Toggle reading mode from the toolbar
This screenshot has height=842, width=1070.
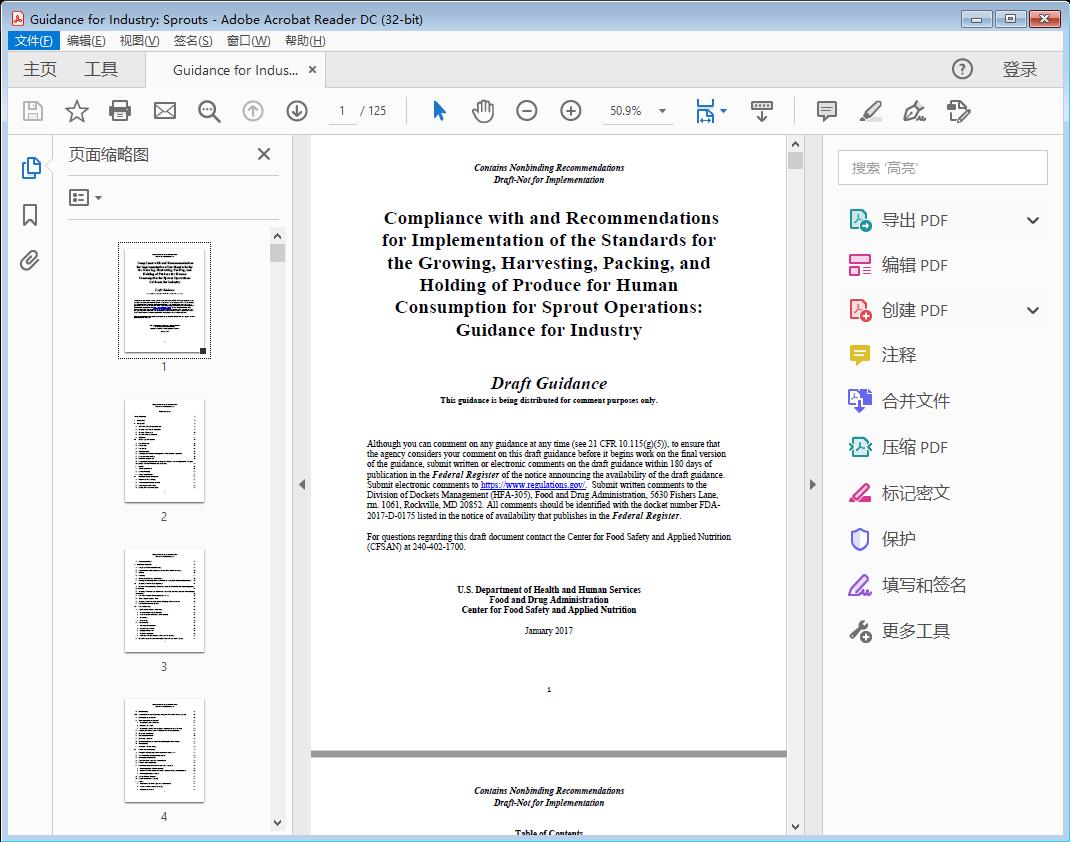[762, 111]
